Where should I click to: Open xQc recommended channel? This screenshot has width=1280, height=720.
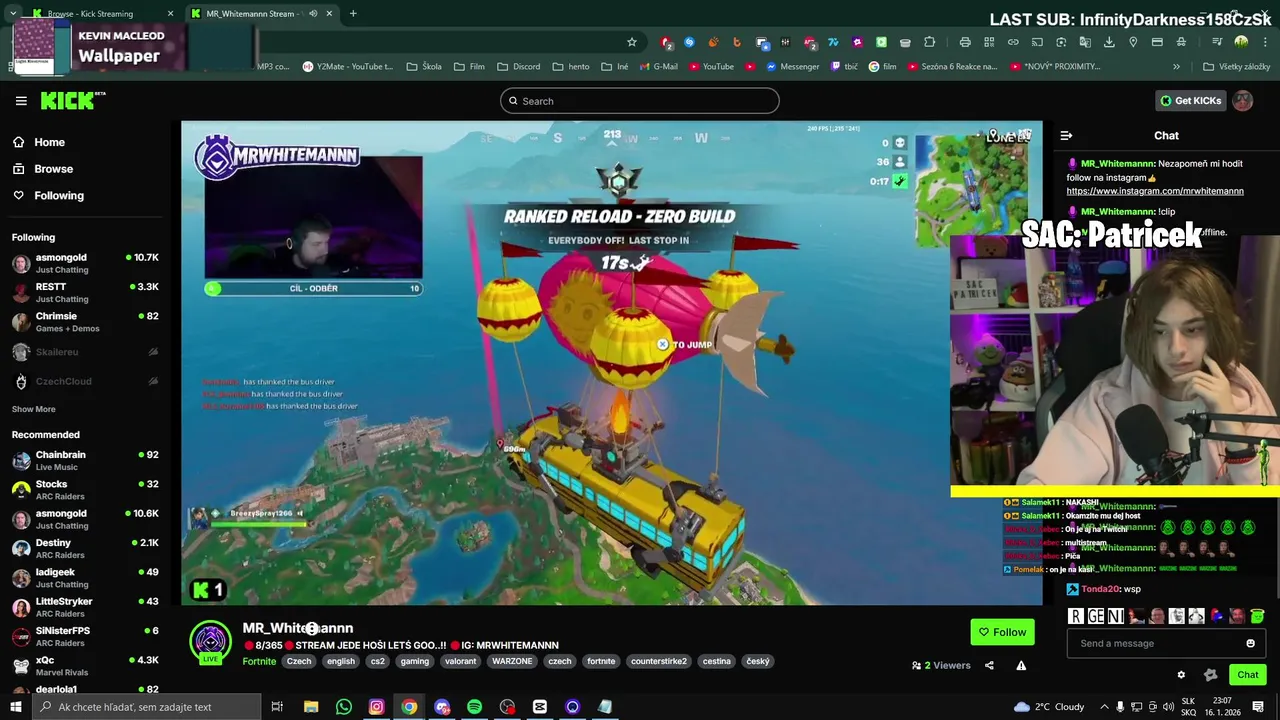point(85,666)
